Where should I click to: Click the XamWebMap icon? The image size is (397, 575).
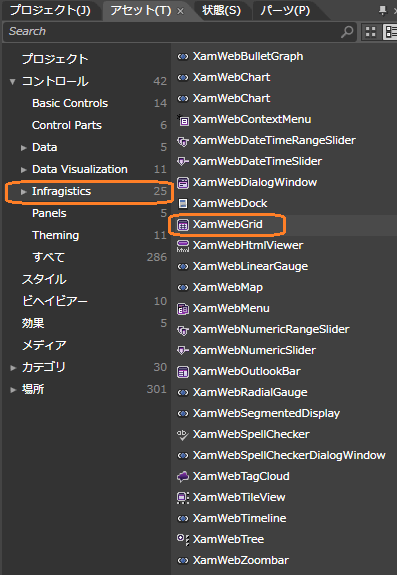pyautogui.click(x=183, y=288)
